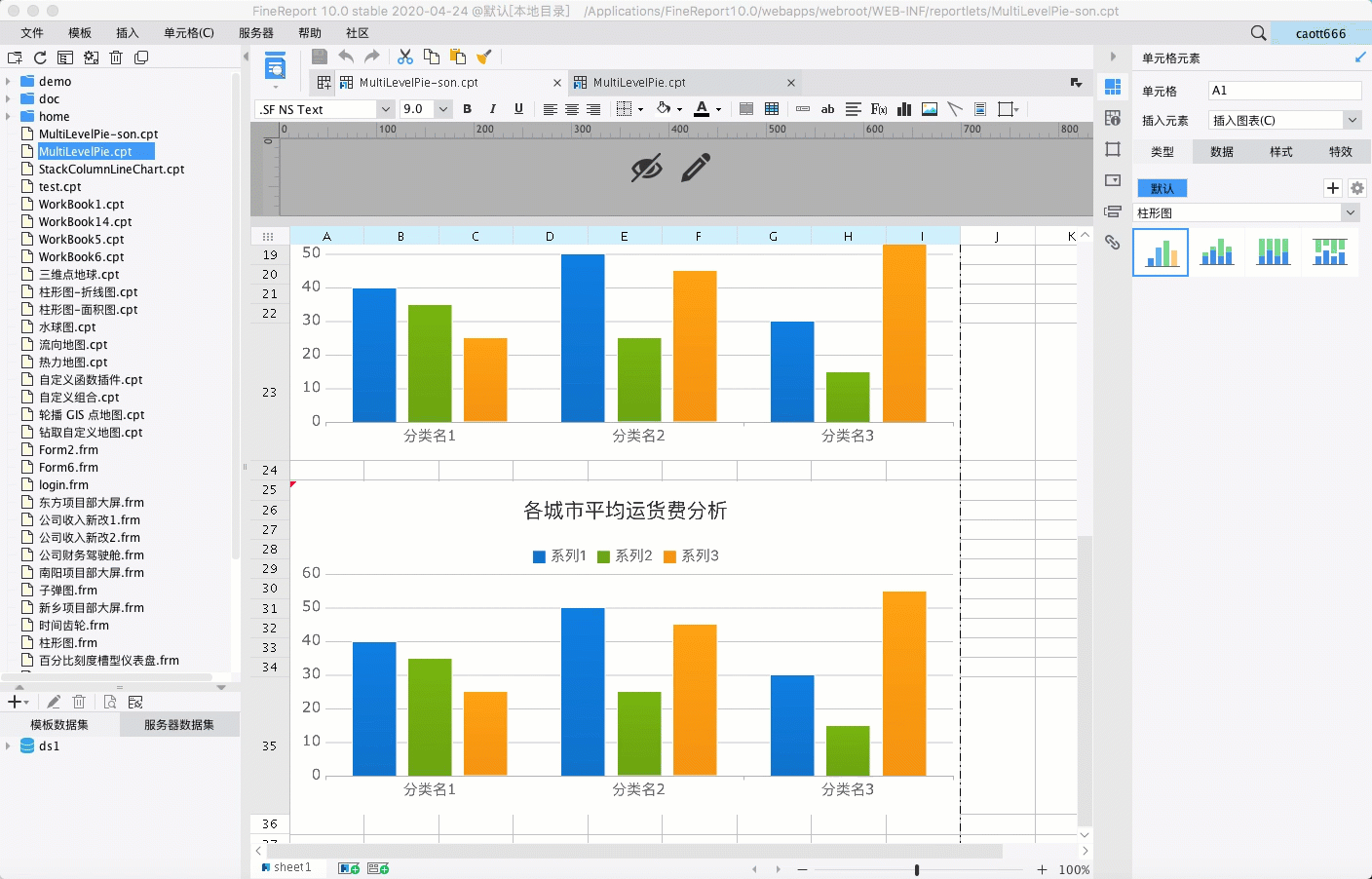The image size is (1372, 879).
Task: Insert the slash line element
Action: 955,109
